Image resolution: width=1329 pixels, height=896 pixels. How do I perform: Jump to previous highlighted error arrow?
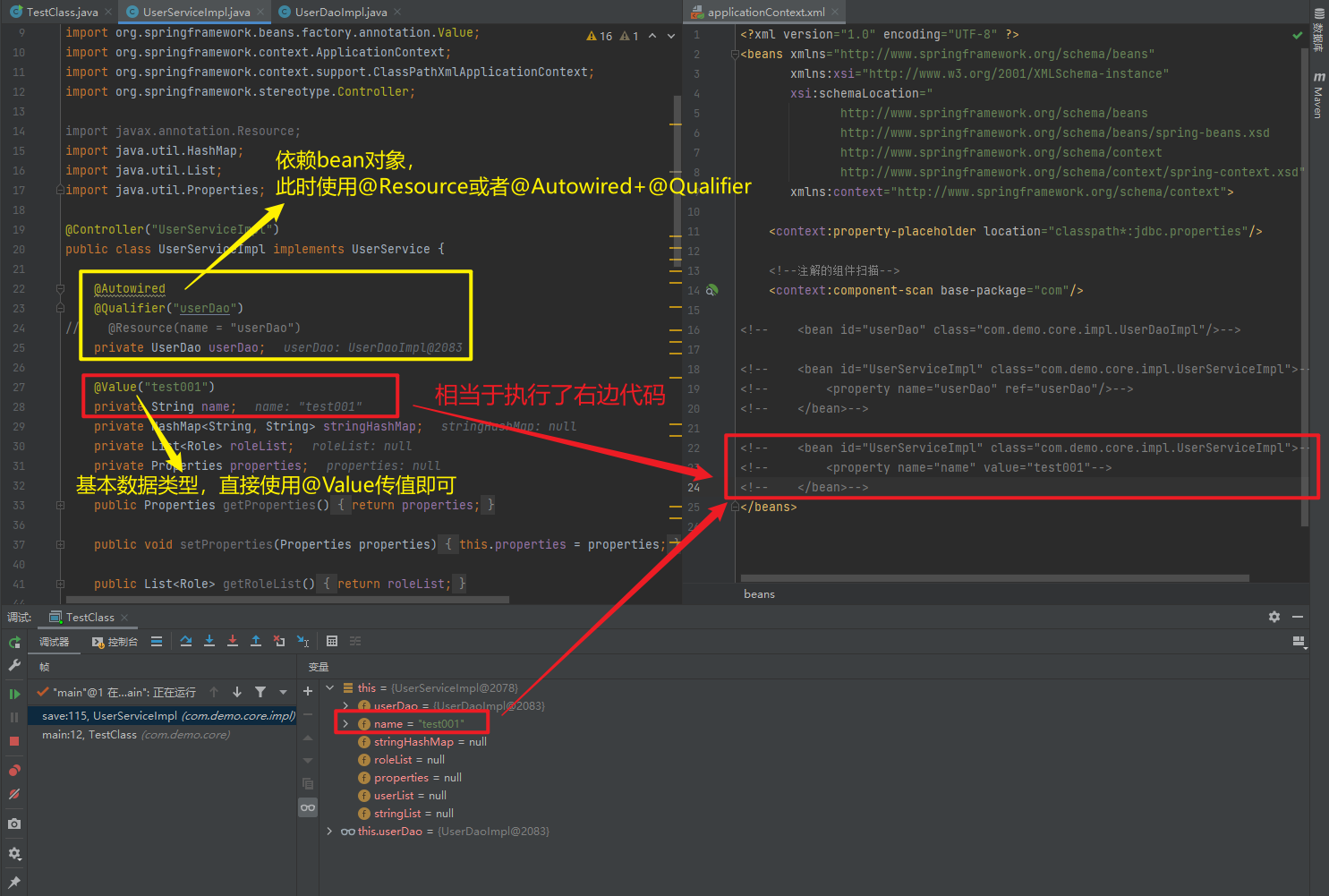(652, 36)
